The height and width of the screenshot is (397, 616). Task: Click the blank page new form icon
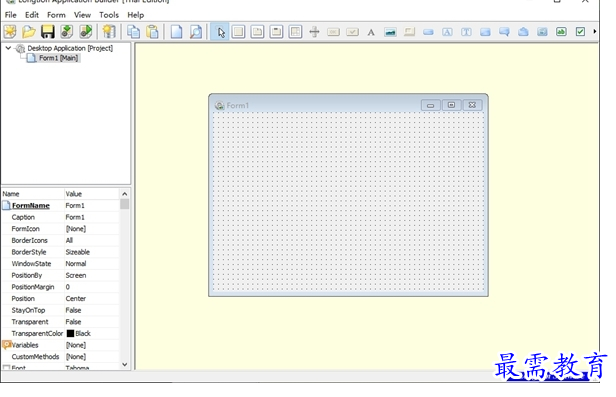176,31
